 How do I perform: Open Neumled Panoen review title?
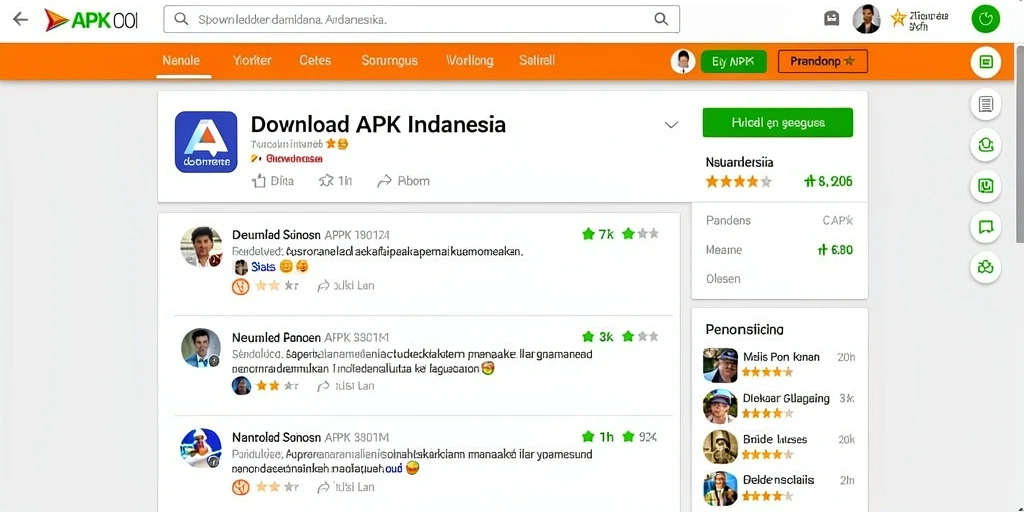tap(276, 337)
